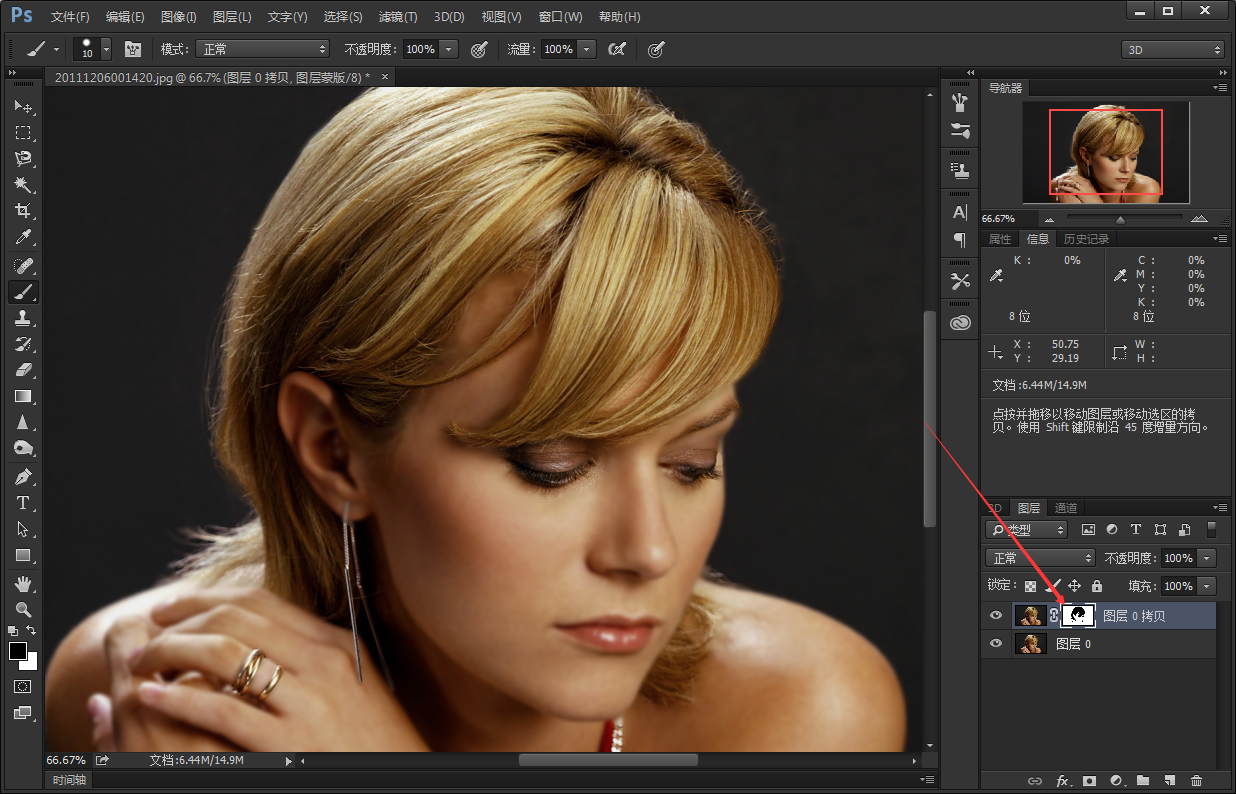This screenshot has height=794, width=1236.
Task: Switch to the 历史记录 panel tab
Action: (1085, 239)
